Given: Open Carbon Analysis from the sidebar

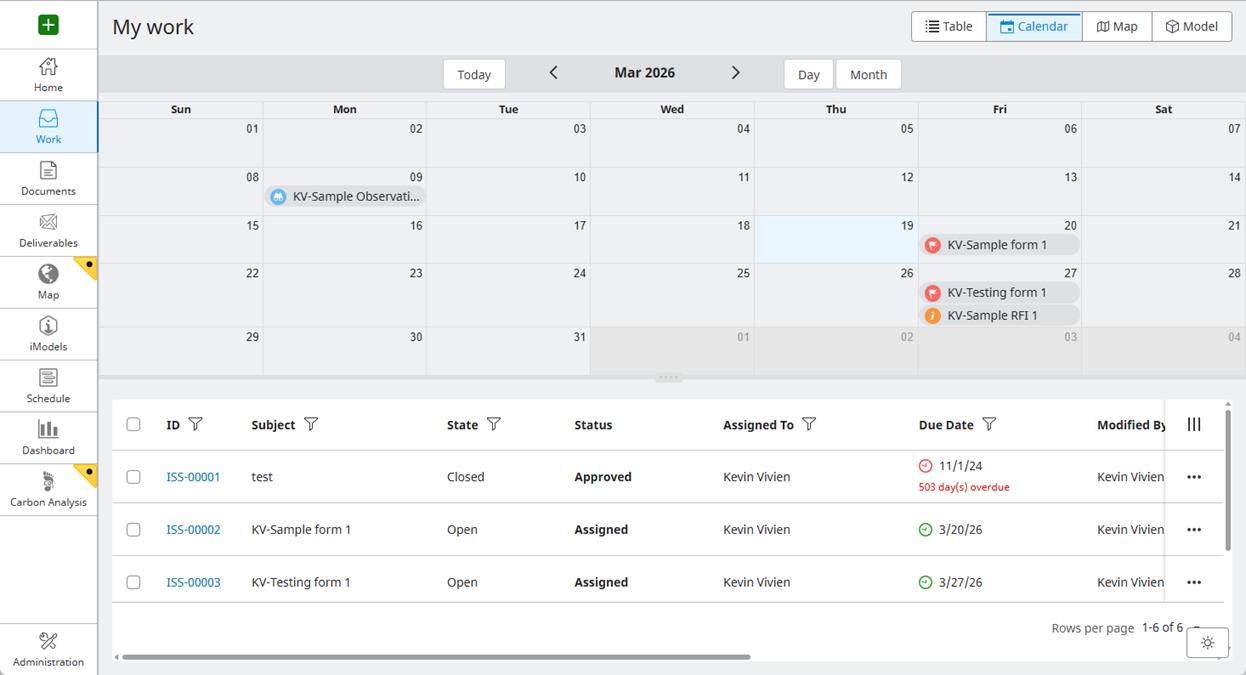Looking at the screenshot, I should tap(48, 490).
